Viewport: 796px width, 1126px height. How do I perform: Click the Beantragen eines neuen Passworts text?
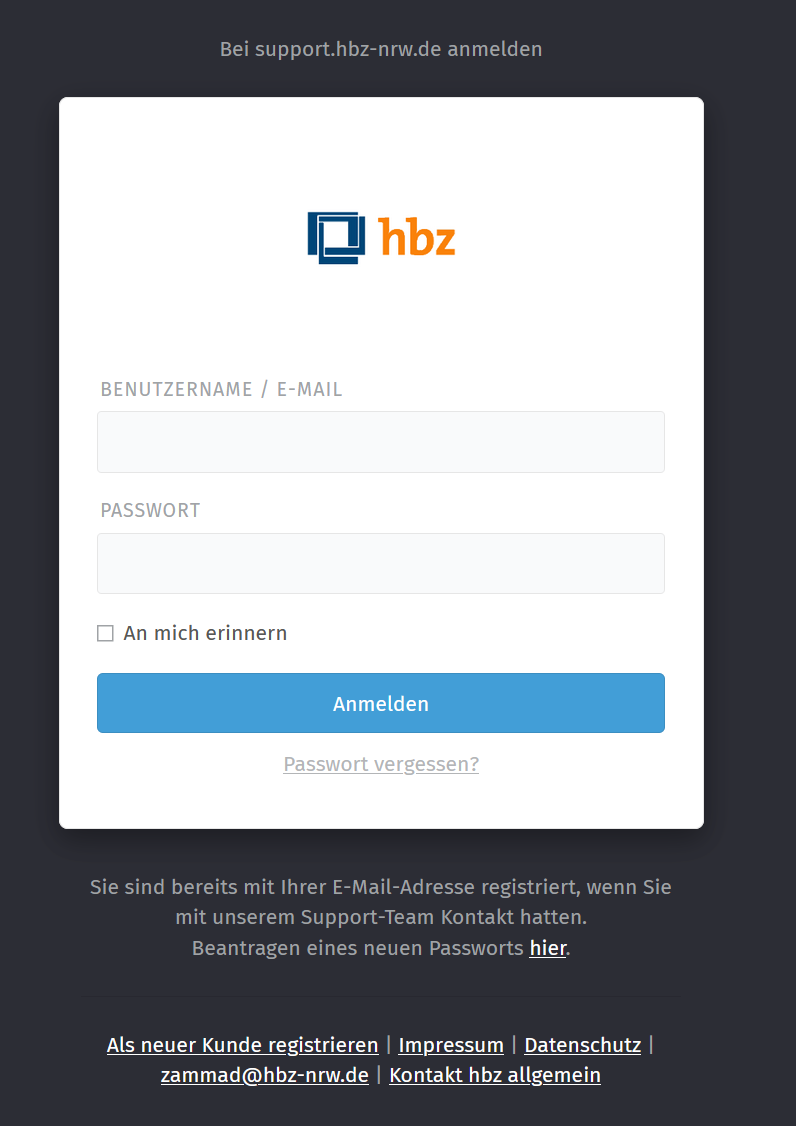358,948
